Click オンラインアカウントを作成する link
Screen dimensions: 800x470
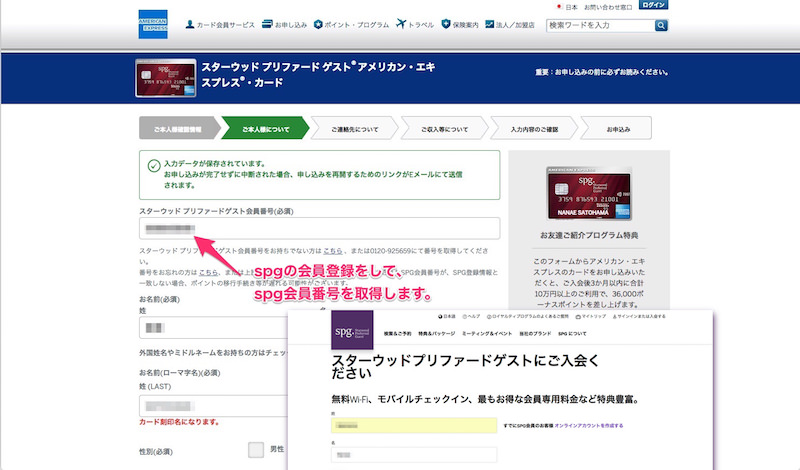pos(589,425)
